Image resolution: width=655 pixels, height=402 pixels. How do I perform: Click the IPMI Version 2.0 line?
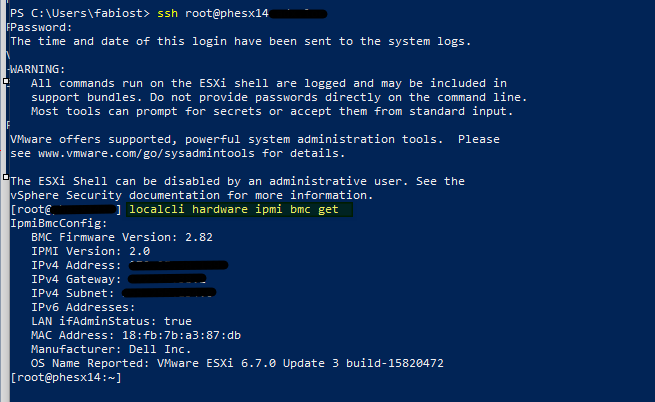coord(91,251)
